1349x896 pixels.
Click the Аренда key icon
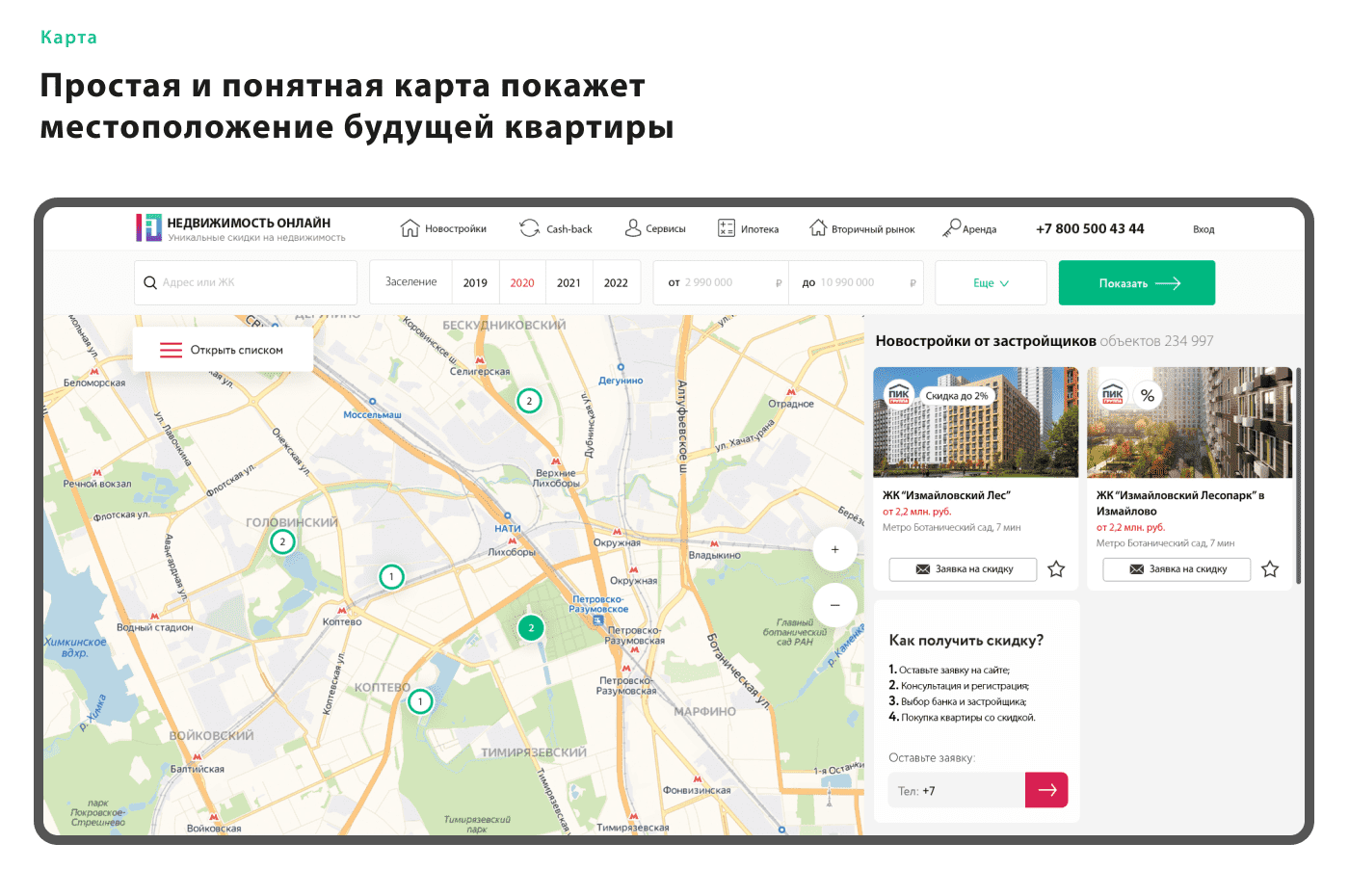[952, 227]
